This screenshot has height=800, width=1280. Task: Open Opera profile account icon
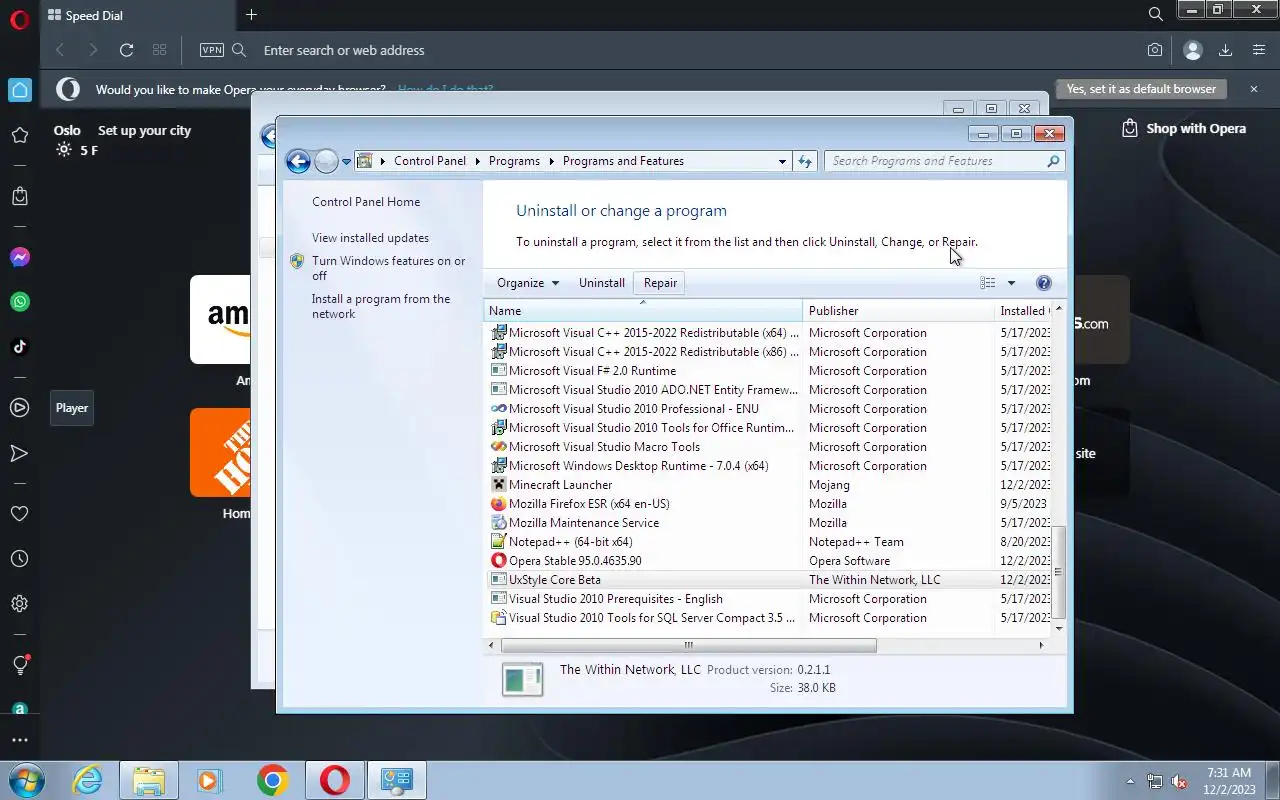[1192, 50]
